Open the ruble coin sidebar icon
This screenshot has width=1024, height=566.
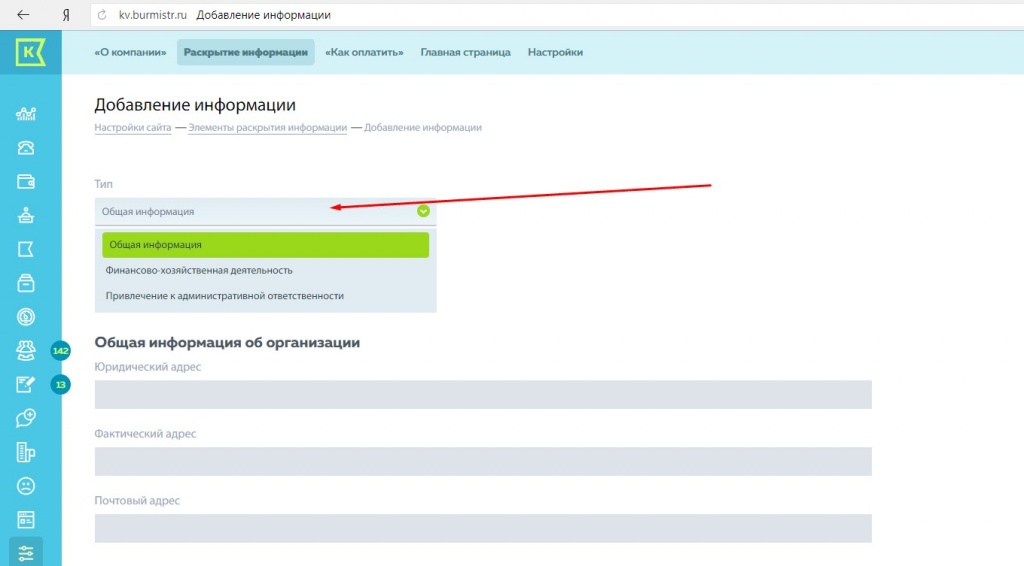[x=26, y=317]
